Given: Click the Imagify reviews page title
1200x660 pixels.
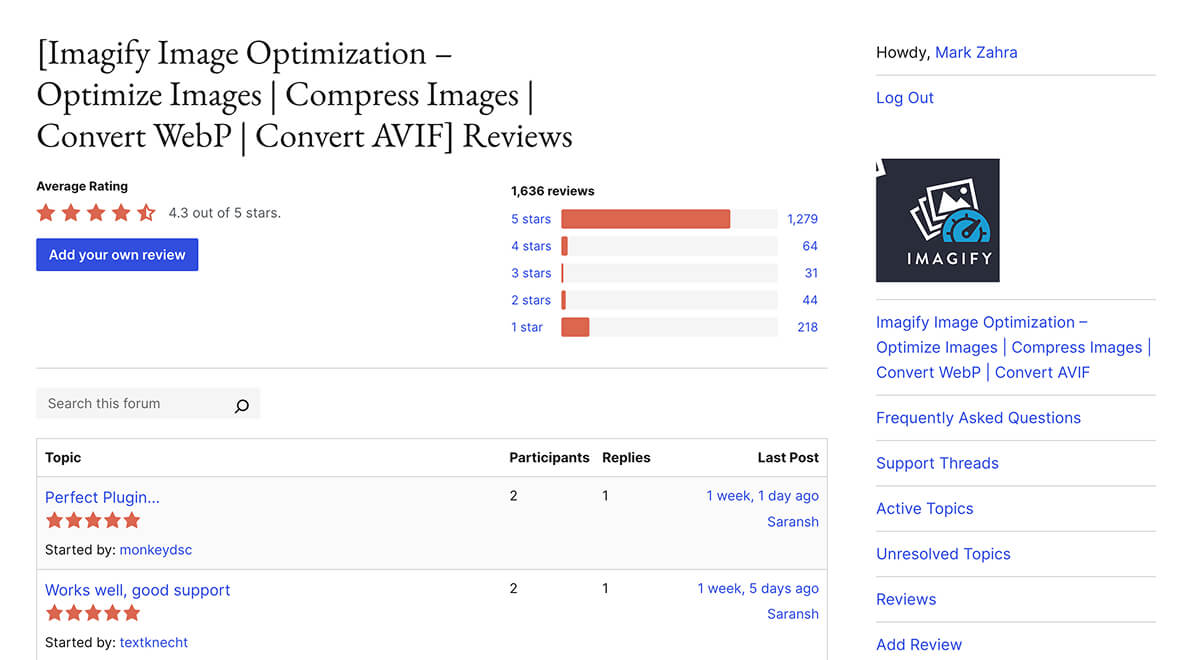Looking at the screenshot, I should pos(304,95).
